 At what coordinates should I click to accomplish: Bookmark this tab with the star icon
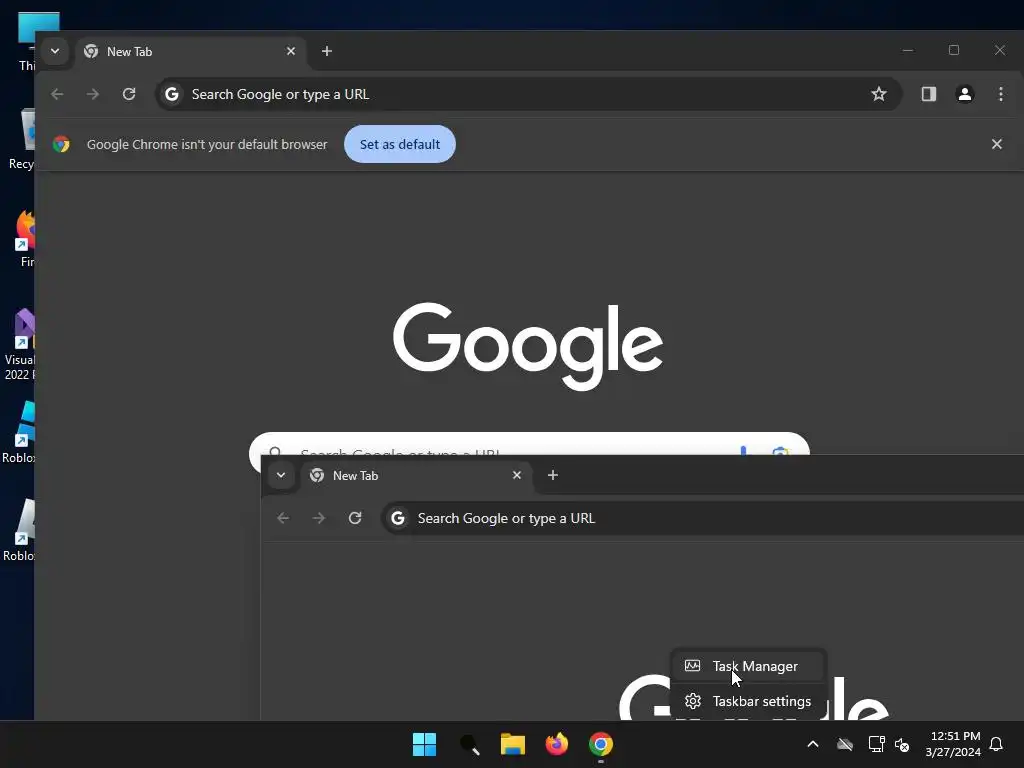879,94
